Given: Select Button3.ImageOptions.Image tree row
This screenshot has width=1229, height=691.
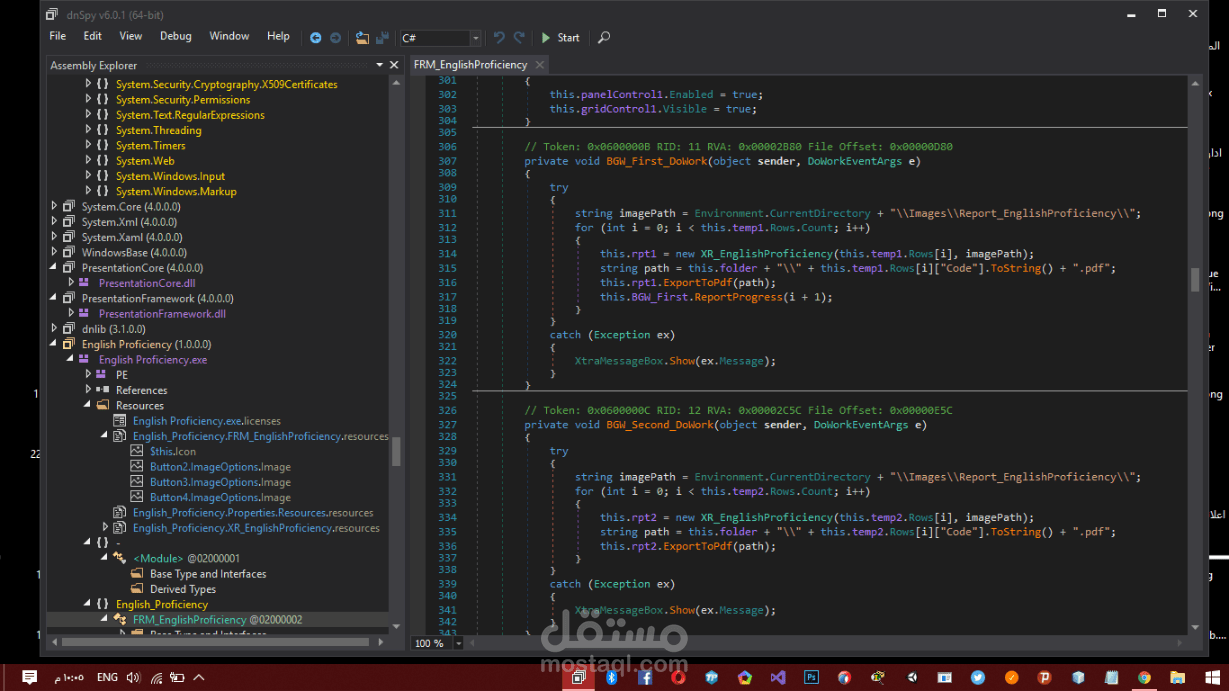Looking at the screenshot, I should point(220,482).
